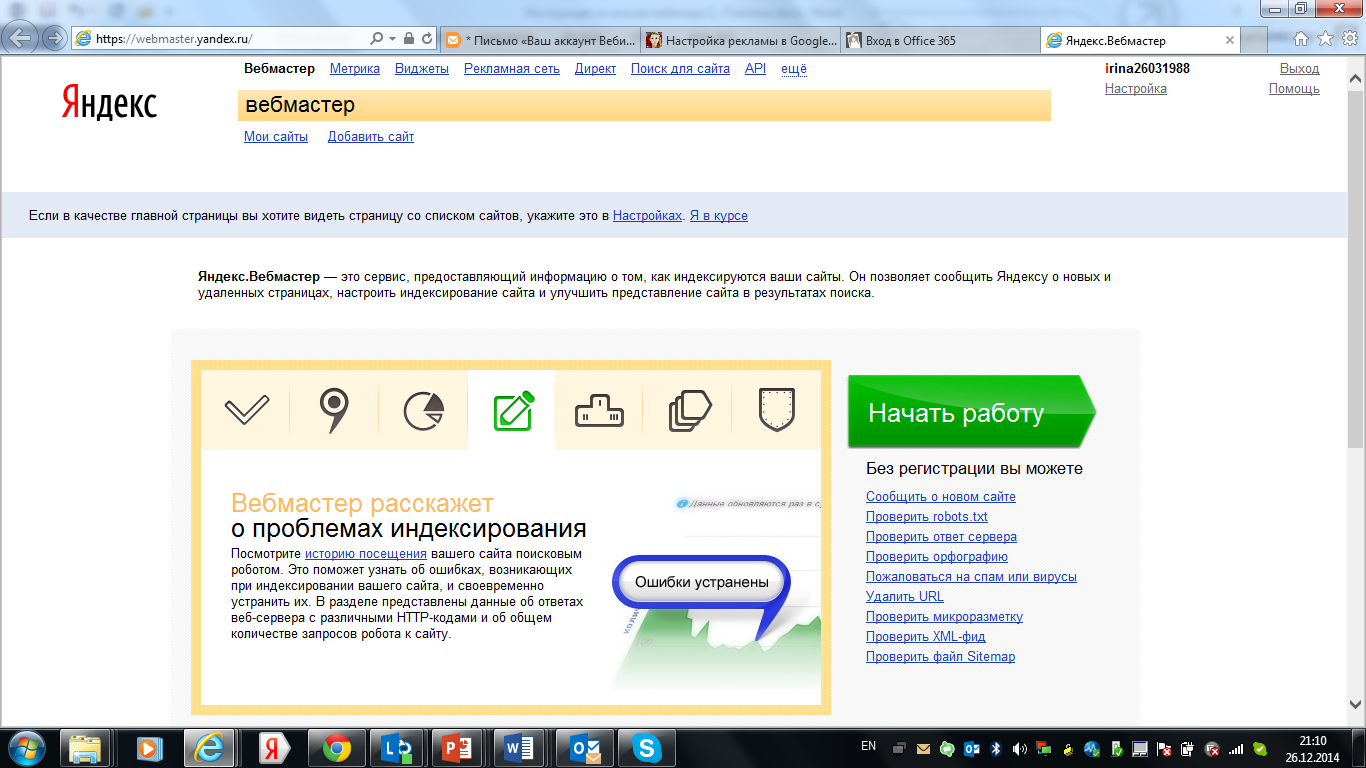
Task: Open 'Настройка' under username
Action: [1136, 89]
